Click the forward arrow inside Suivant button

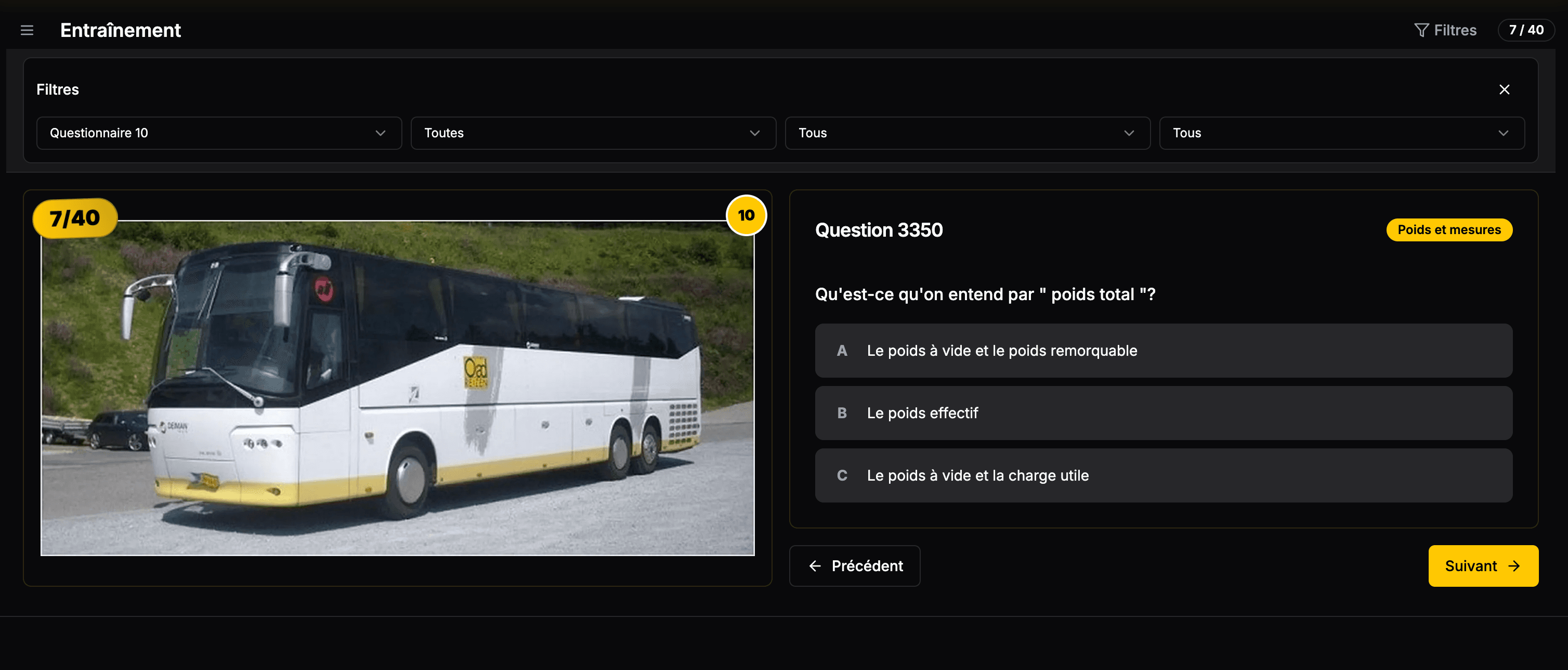(x=1514, y=566)
